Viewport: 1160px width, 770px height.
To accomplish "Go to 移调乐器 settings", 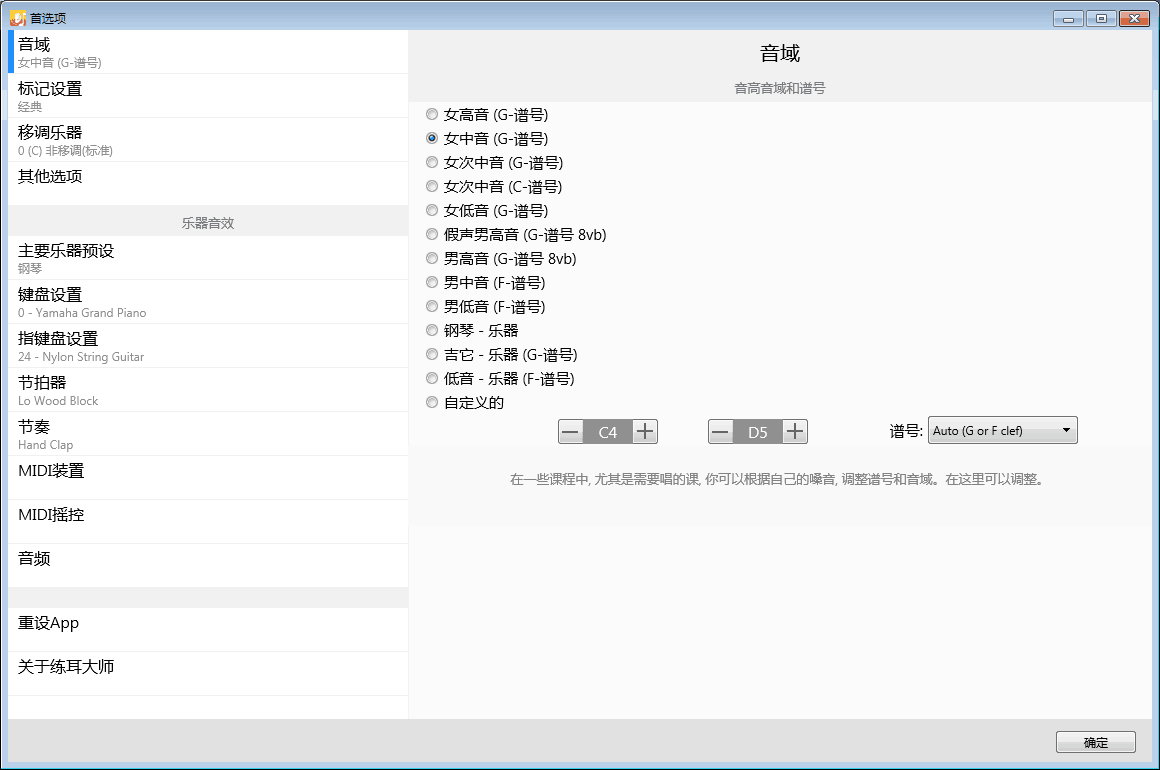I will click(x=208, y=140).
